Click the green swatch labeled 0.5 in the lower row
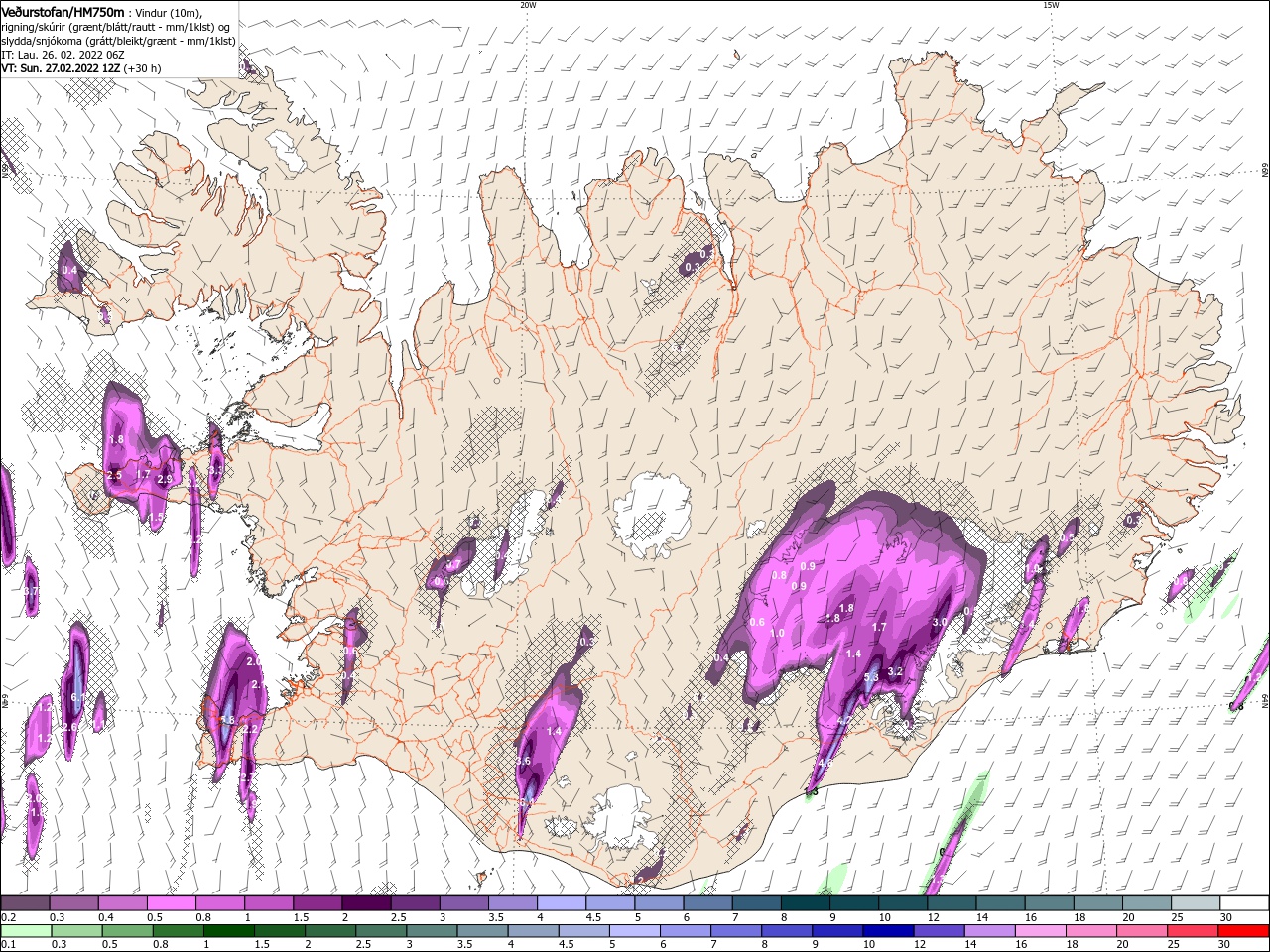Screen dimensions: 1270x952 tap(127, 931)
